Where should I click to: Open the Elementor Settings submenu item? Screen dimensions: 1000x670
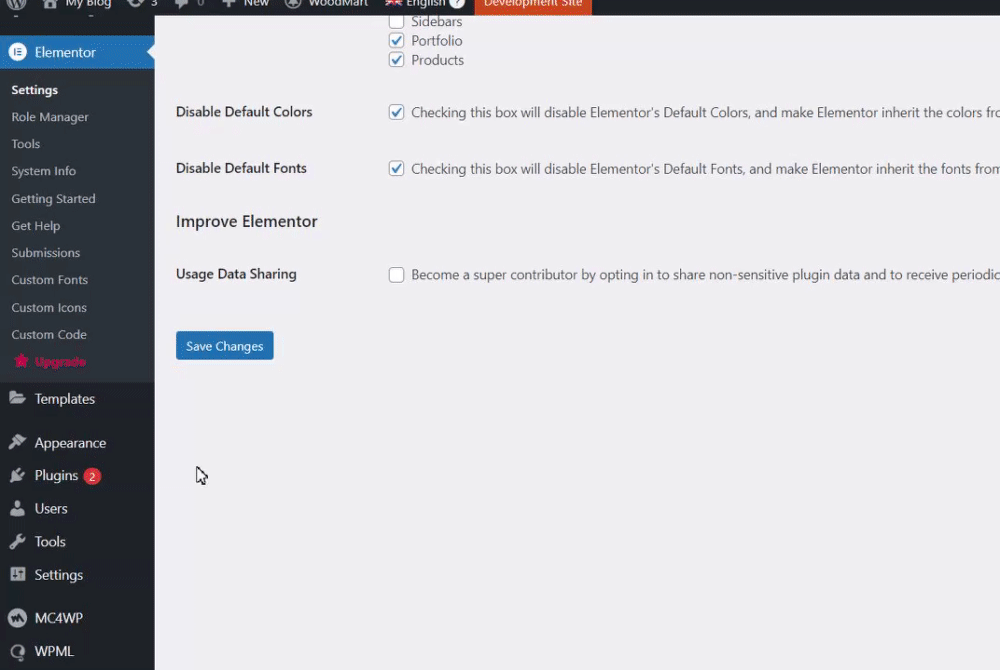point(34,90)
